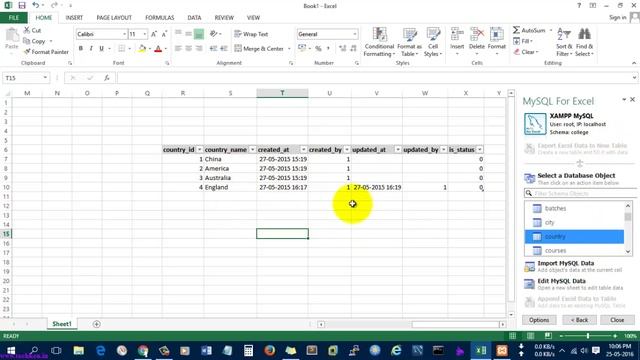This screenshot has width=640, height=360.
Task: Open the is_status column filter dropdown
Action: coord(480,150)
